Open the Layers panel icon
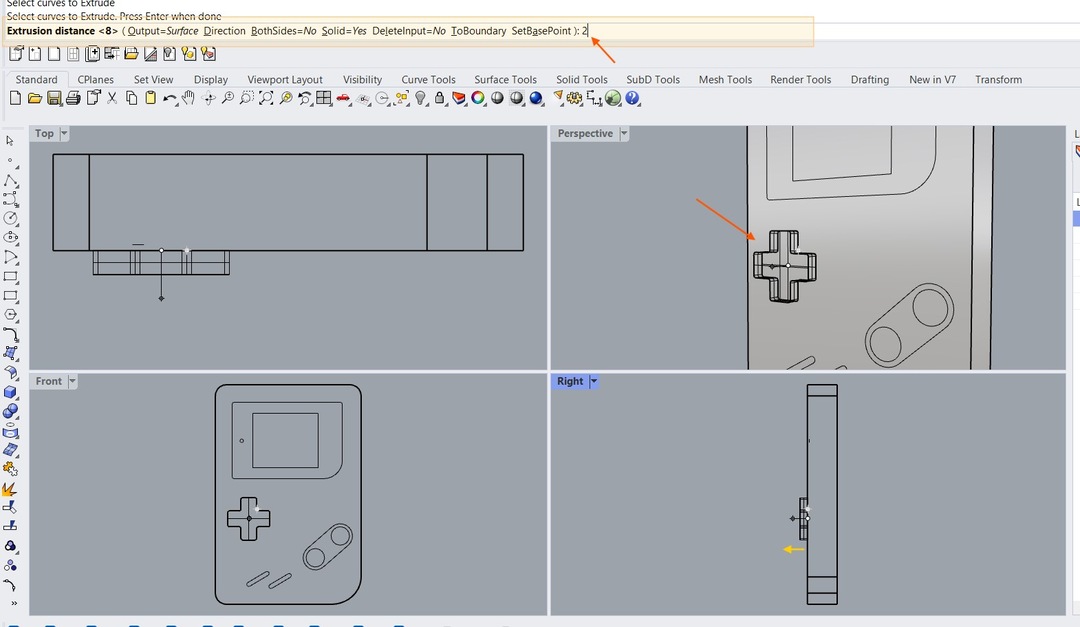The width and height of the screenshot is (1080, 627). (x=459, y=99)
